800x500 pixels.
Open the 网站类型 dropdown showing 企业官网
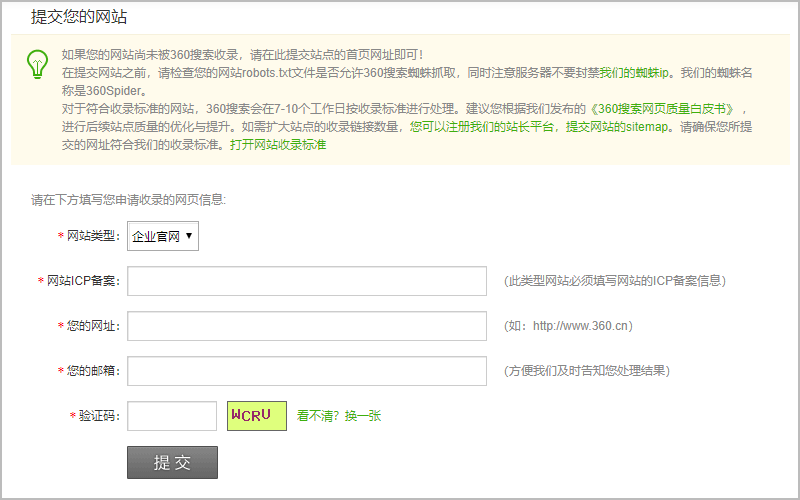point(163,237)
